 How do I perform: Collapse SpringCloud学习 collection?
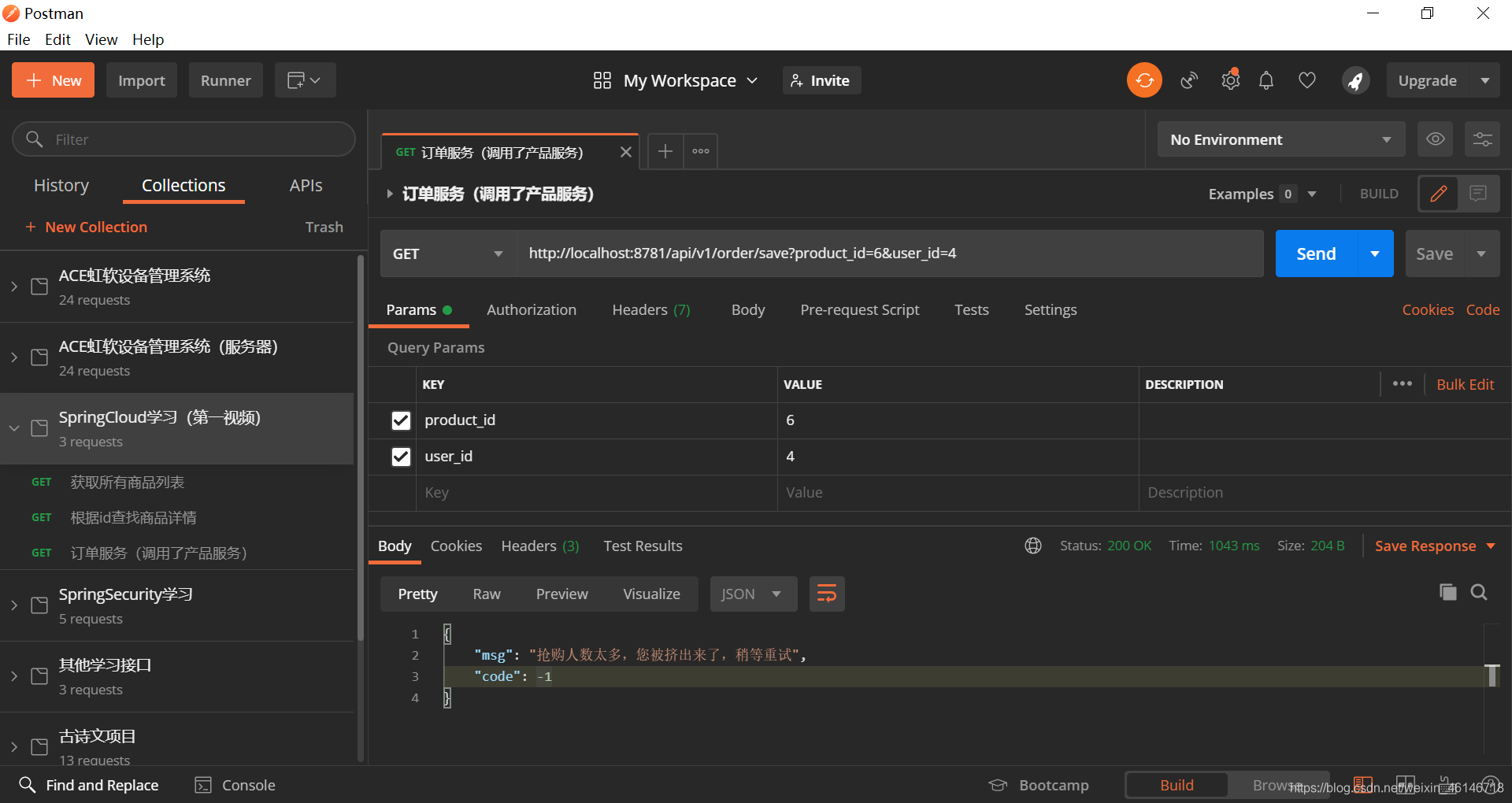[x=14, y=428]
